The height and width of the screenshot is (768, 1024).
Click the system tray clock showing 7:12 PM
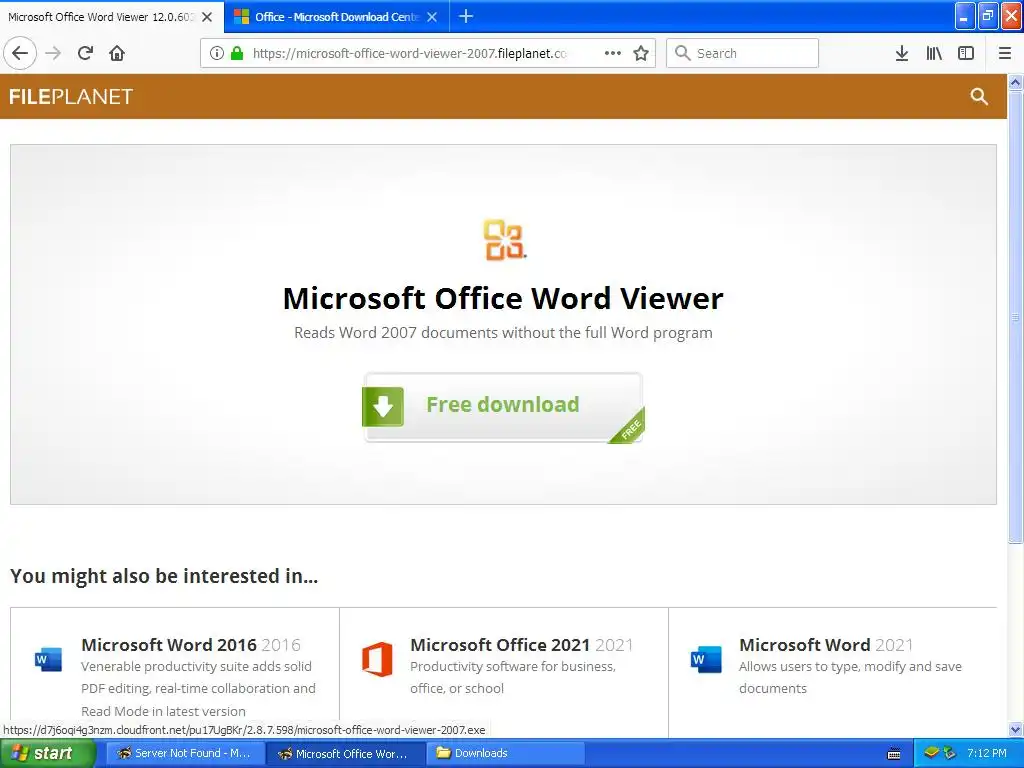[x=987, y=753]
